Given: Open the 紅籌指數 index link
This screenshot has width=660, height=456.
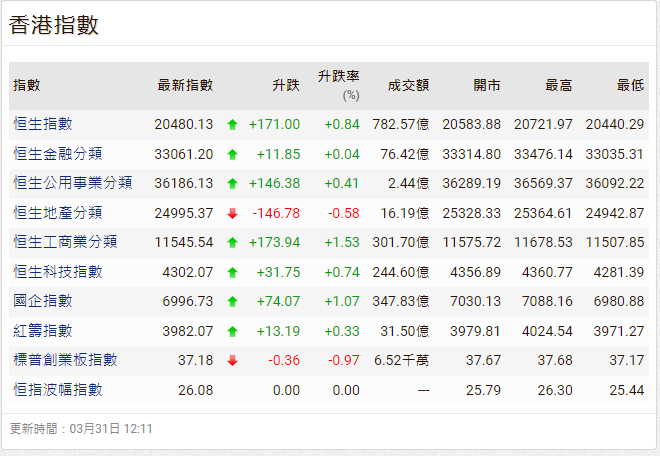Looking at the screenshot, I should [43, 330].
